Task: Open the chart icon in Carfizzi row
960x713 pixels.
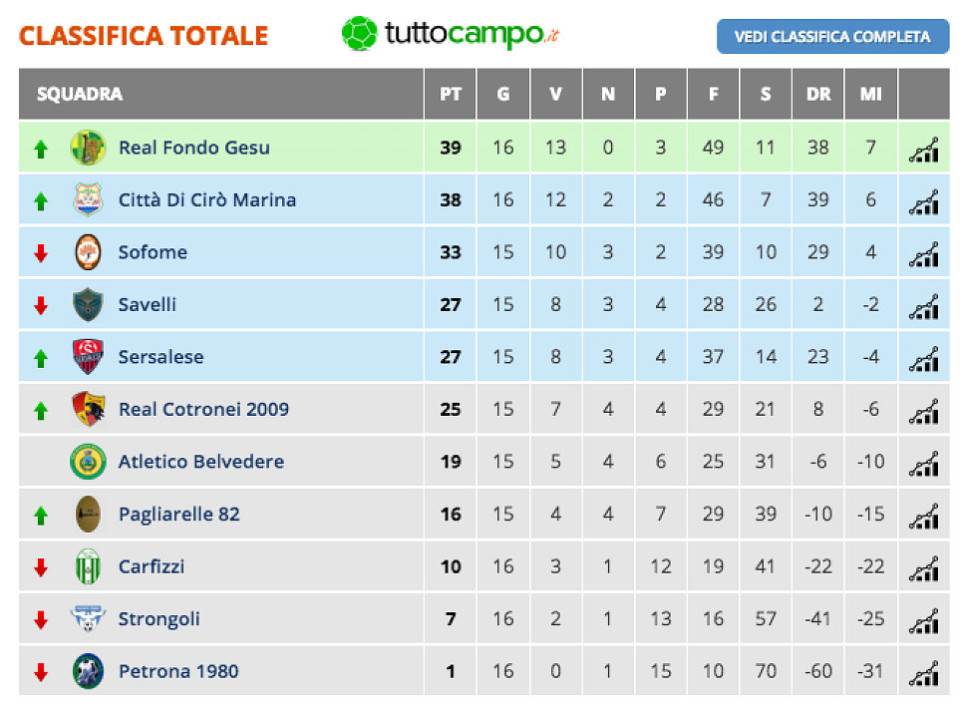Action: (x=923, y=567)
